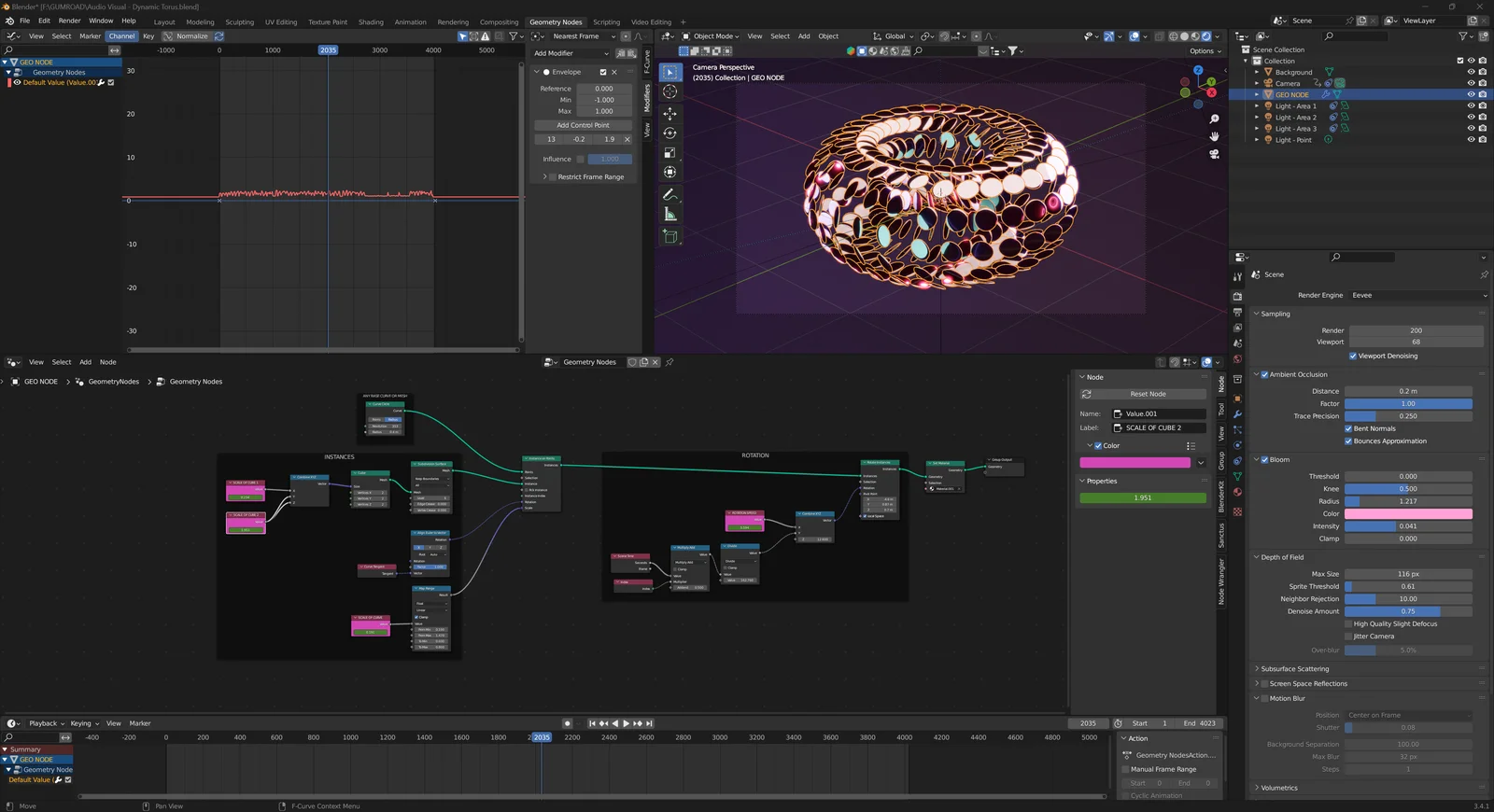This screenshot has height=812, width=1494.
Task: Select the Add Cube tool
Action: point(670,237)
